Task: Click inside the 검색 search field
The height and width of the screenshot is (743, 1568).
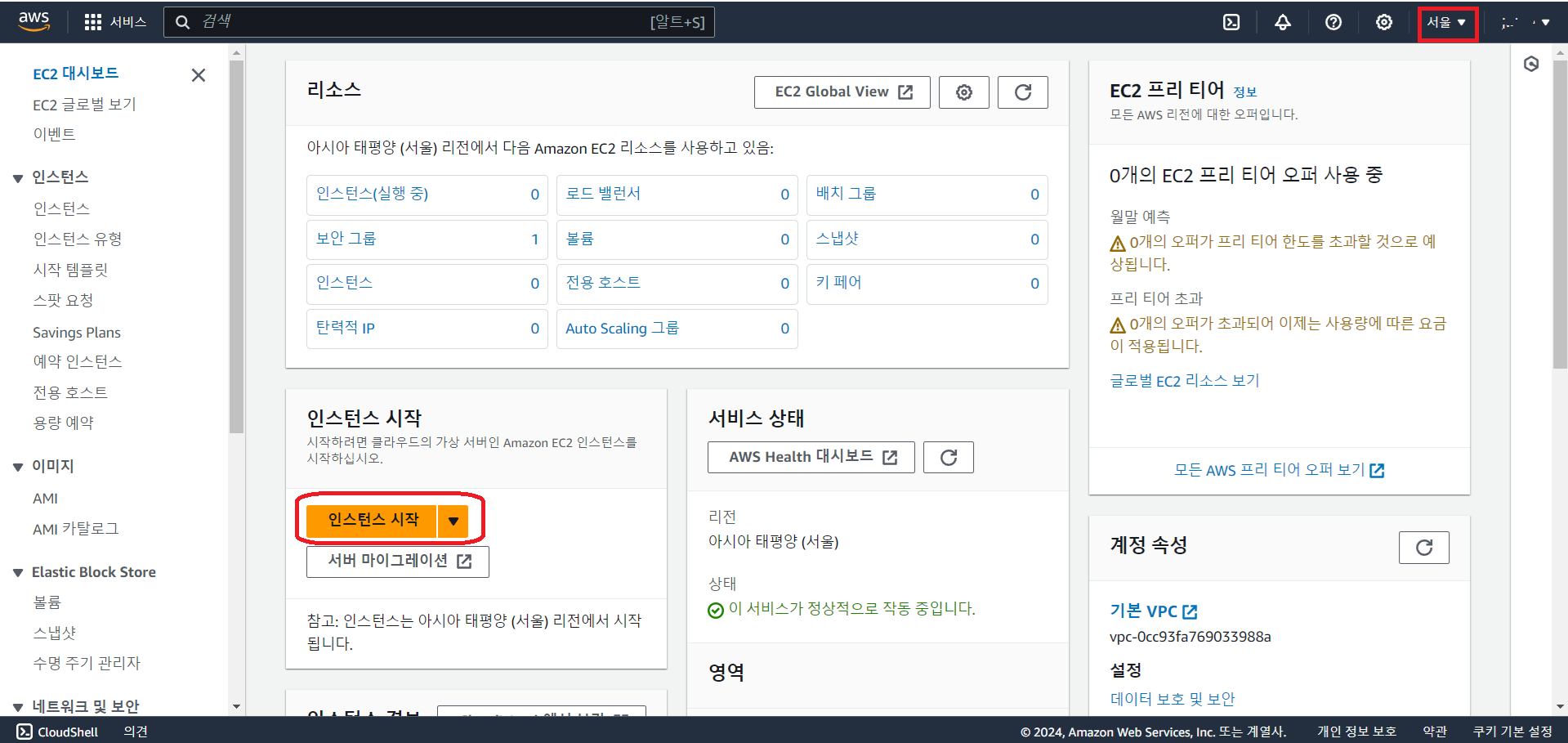Action: click(440, 22)
